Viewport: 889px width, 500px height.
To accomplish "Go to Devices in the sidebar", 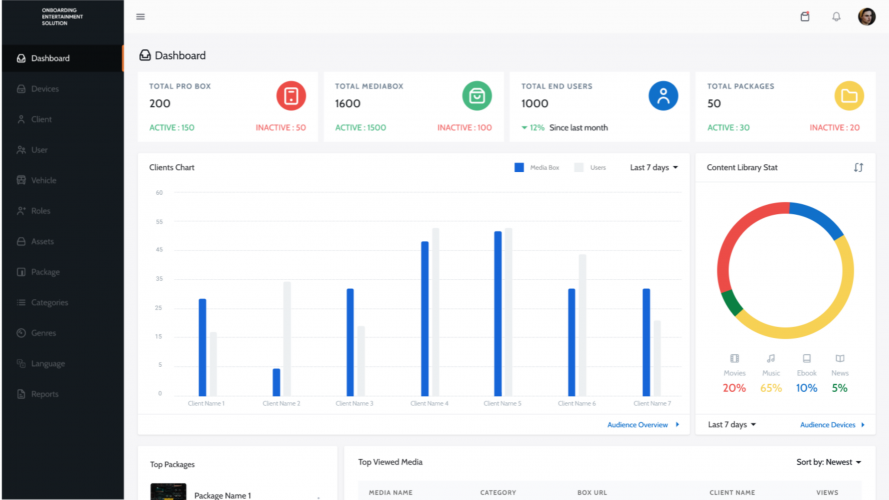I will tap(44, 89).
